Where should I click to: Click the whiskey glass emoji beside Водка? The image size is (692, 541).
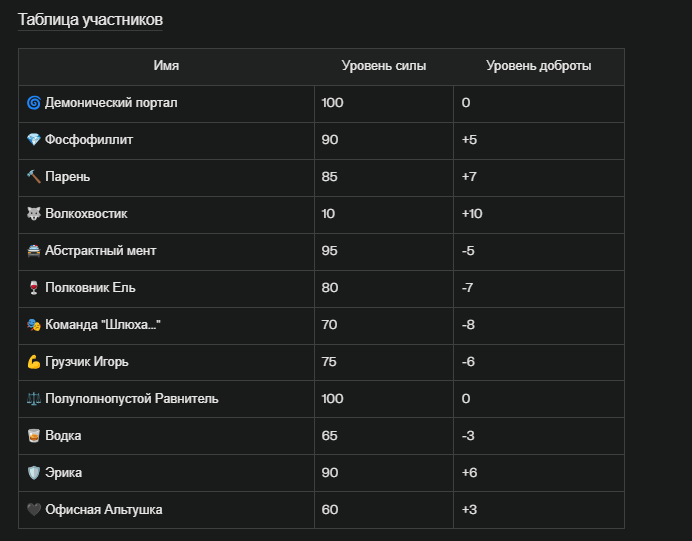[34, 436]
